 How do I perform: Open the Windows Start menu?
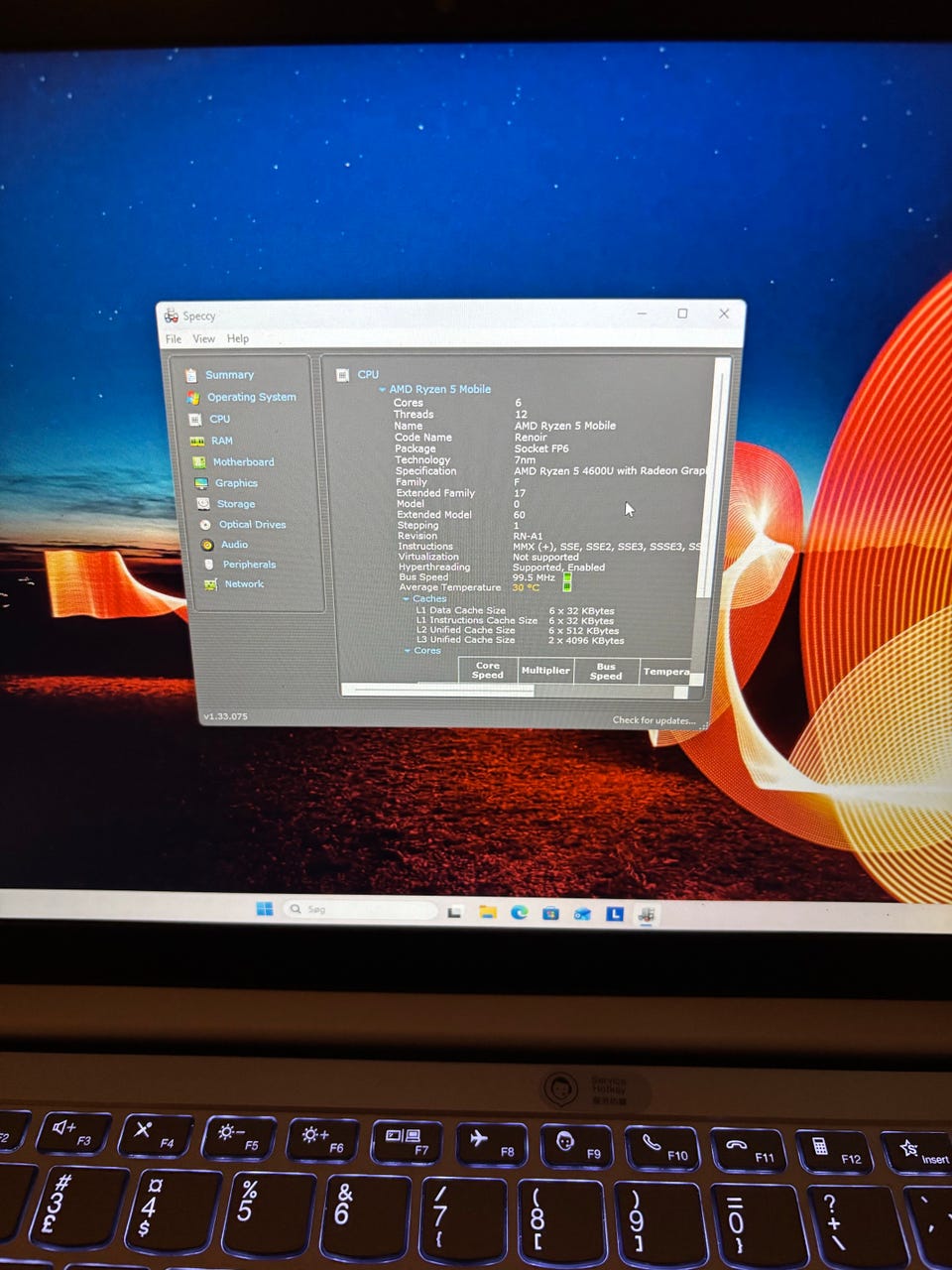[x=264, y=909]
